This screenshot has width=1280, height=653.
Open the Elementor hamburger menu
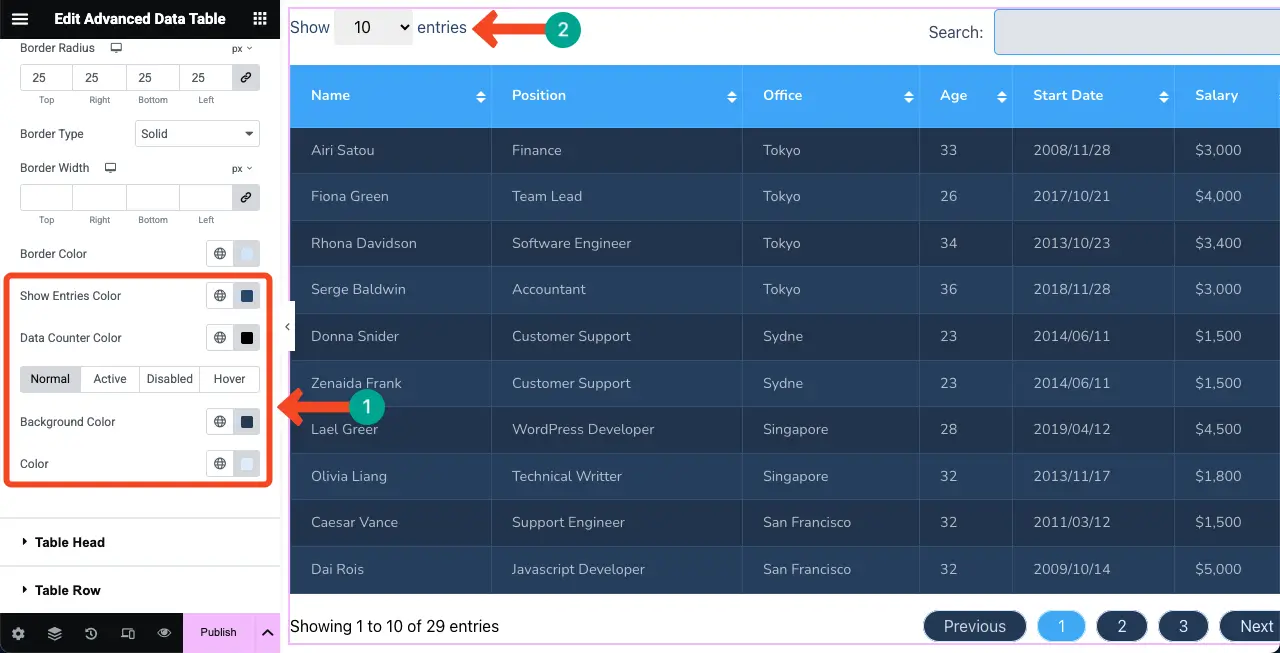[20, 18]
